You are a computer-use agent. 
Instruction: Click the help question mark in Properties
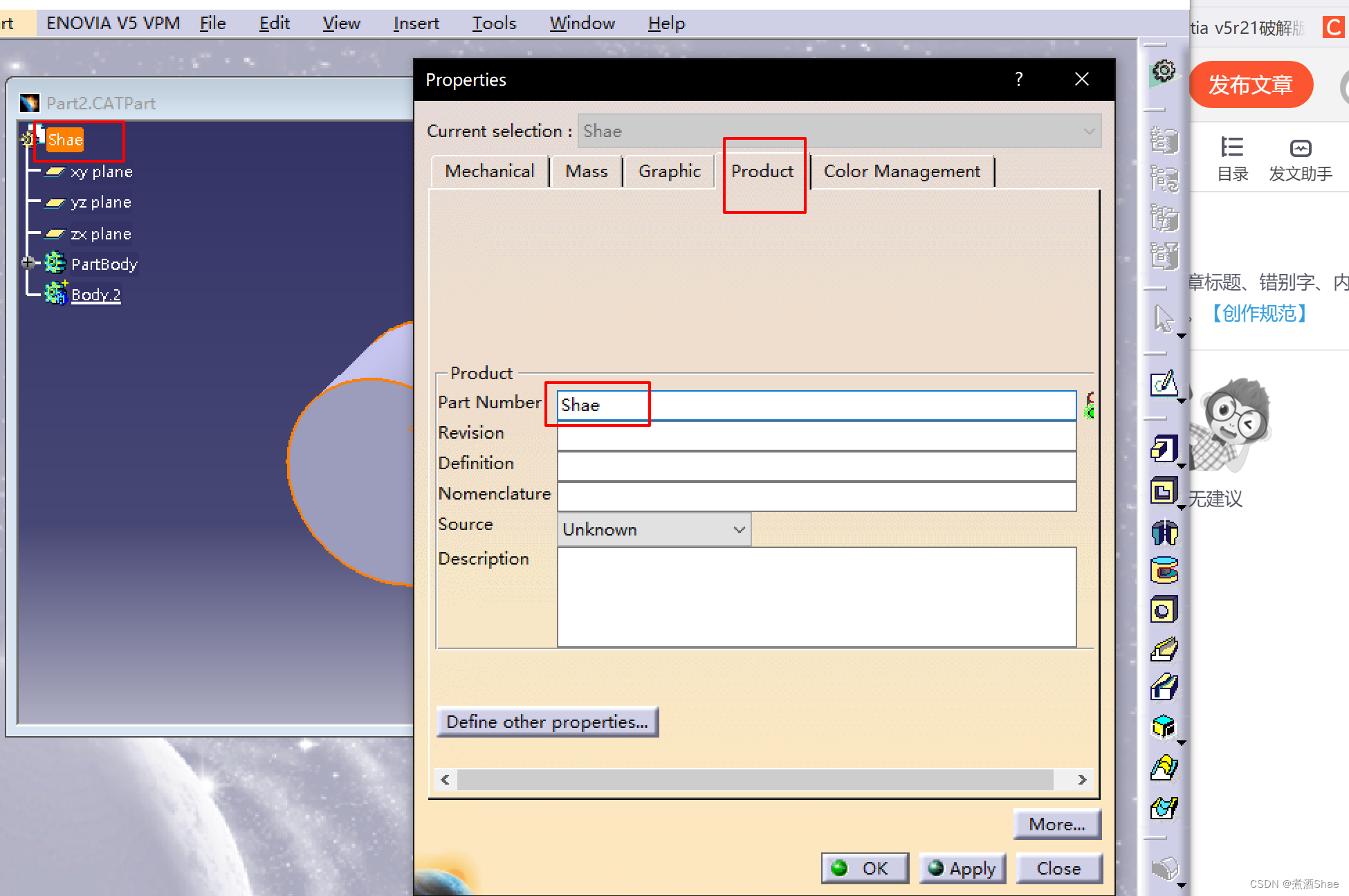tap(1018, 80)
